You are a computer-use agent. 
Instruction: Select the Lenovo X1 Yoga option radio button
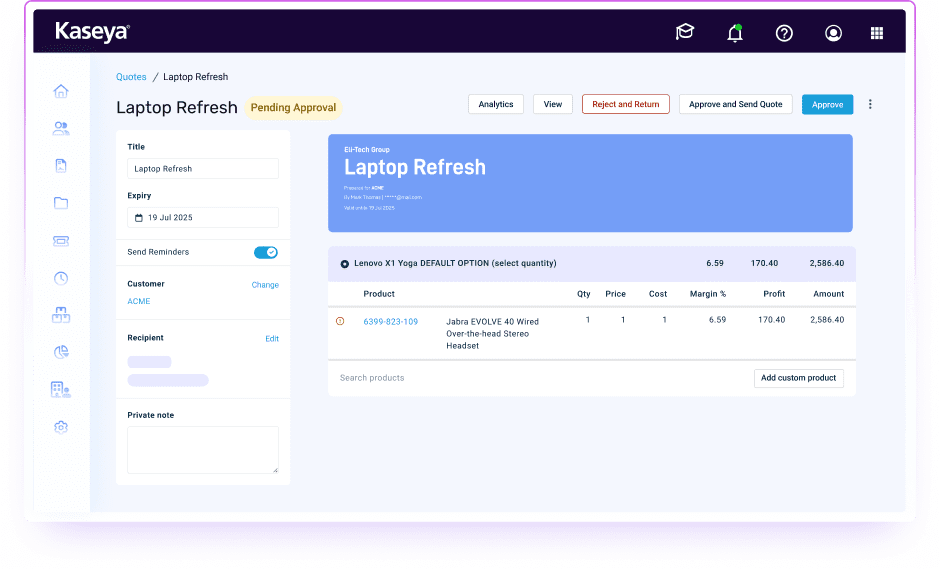pos(345,264)
